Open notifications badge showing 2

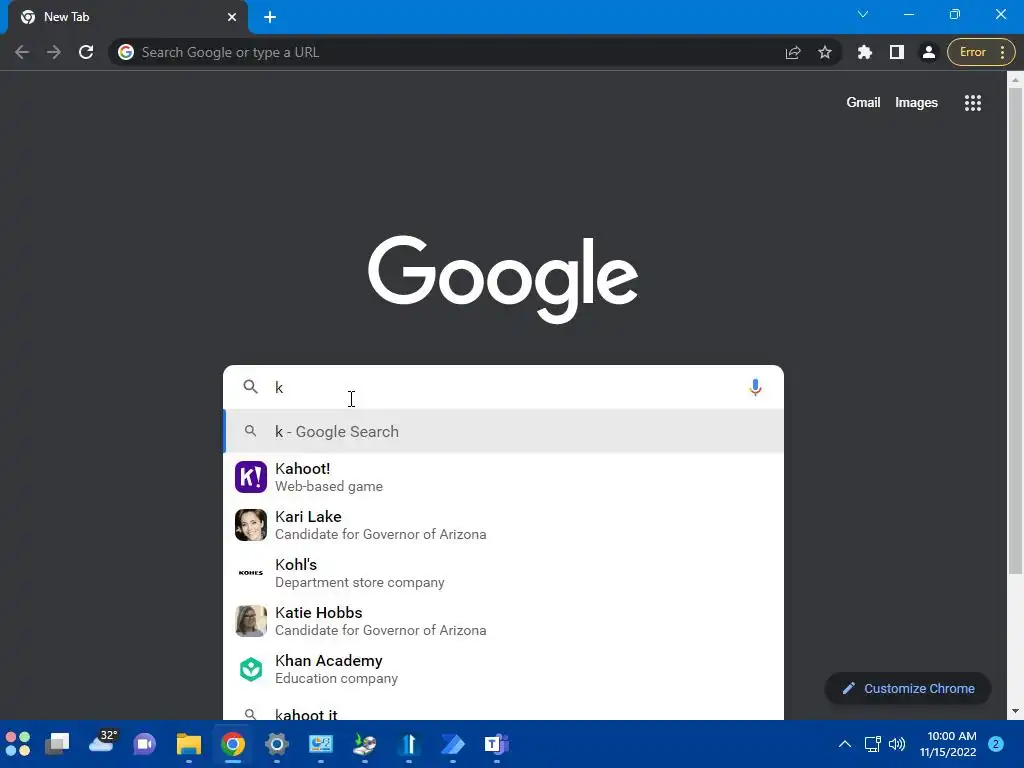point(995,744)
